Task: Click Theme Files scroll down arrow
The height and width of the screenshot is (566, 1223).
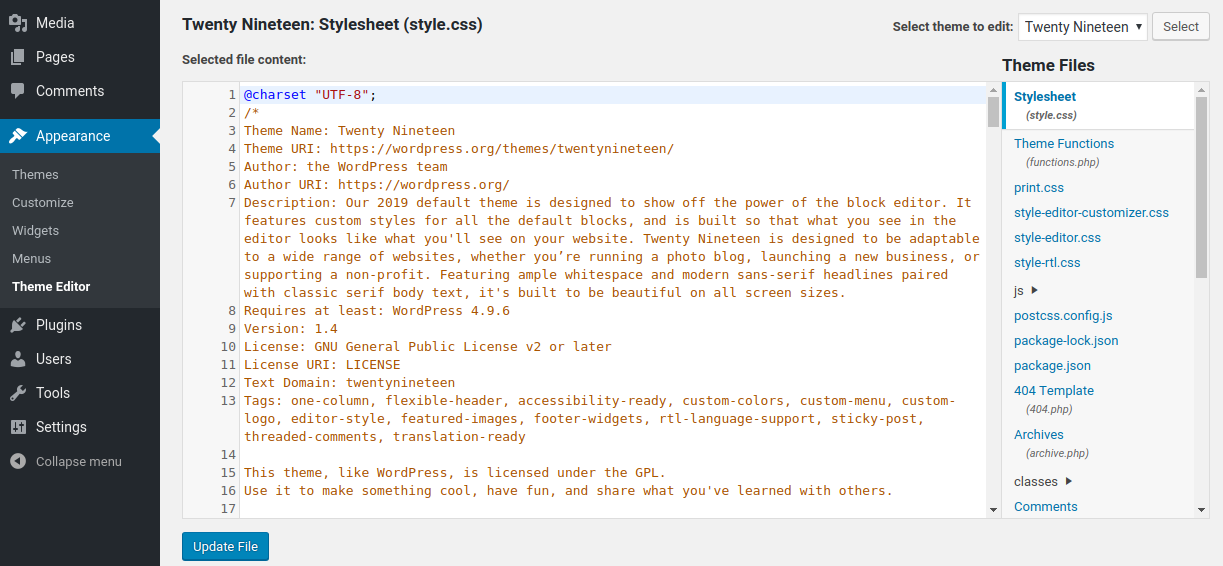Action: tap(1201, 510)
